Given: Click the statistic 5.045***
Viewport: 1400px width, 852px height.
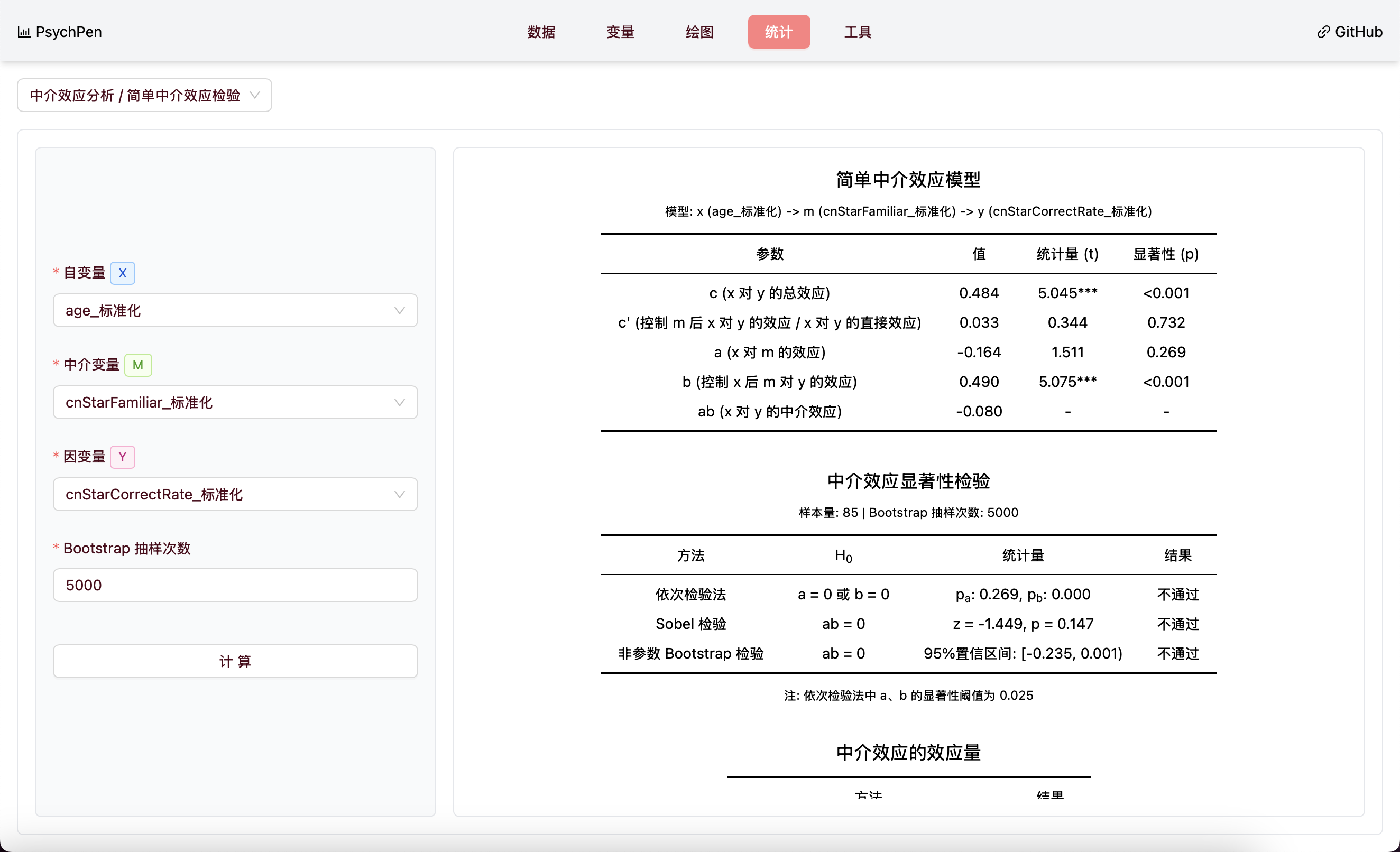Looking at the screenshot, I should pyautogui.click(x=1067, y=293).
